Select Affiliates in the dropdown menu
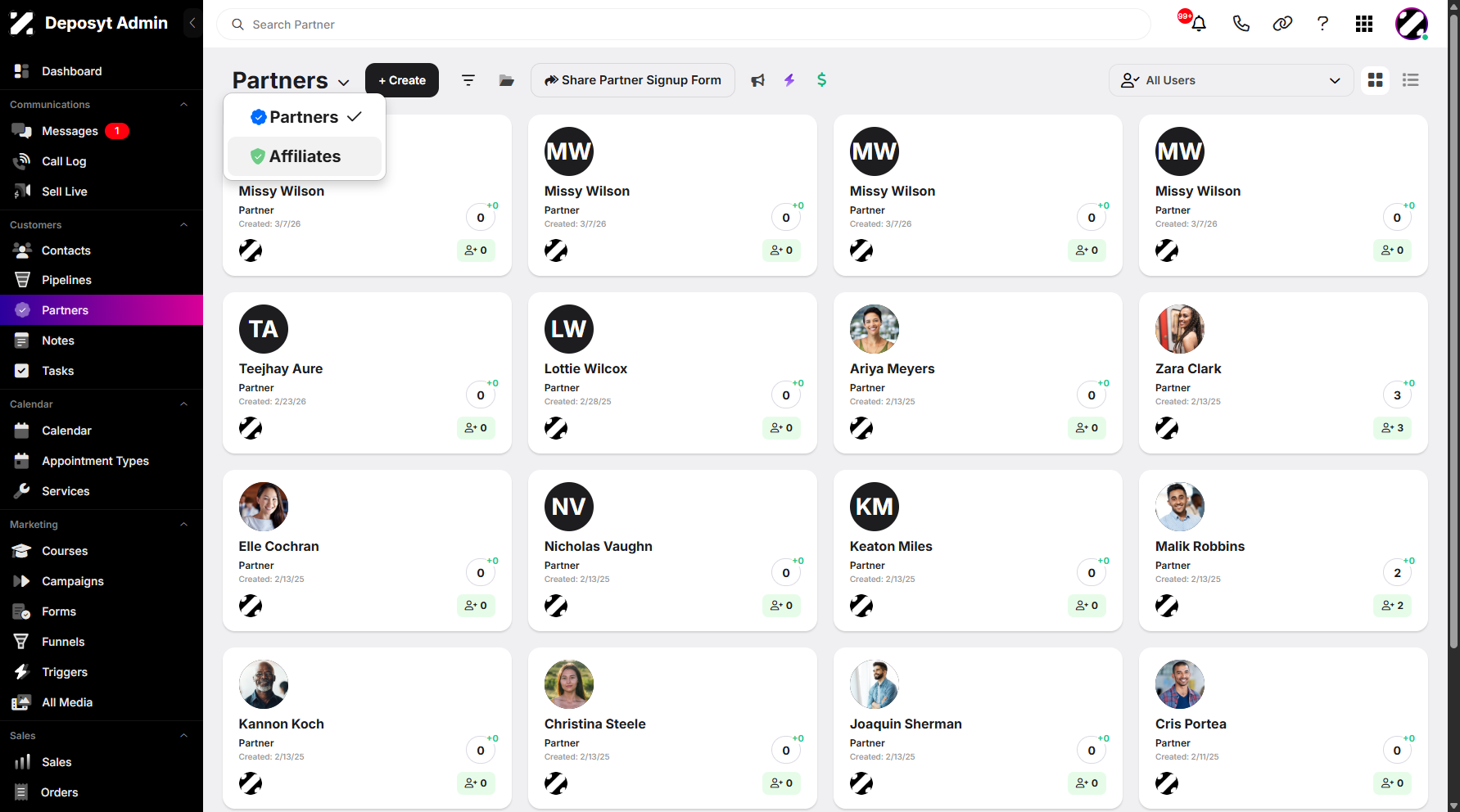The image size is (1460, 812). pos(305,156)
